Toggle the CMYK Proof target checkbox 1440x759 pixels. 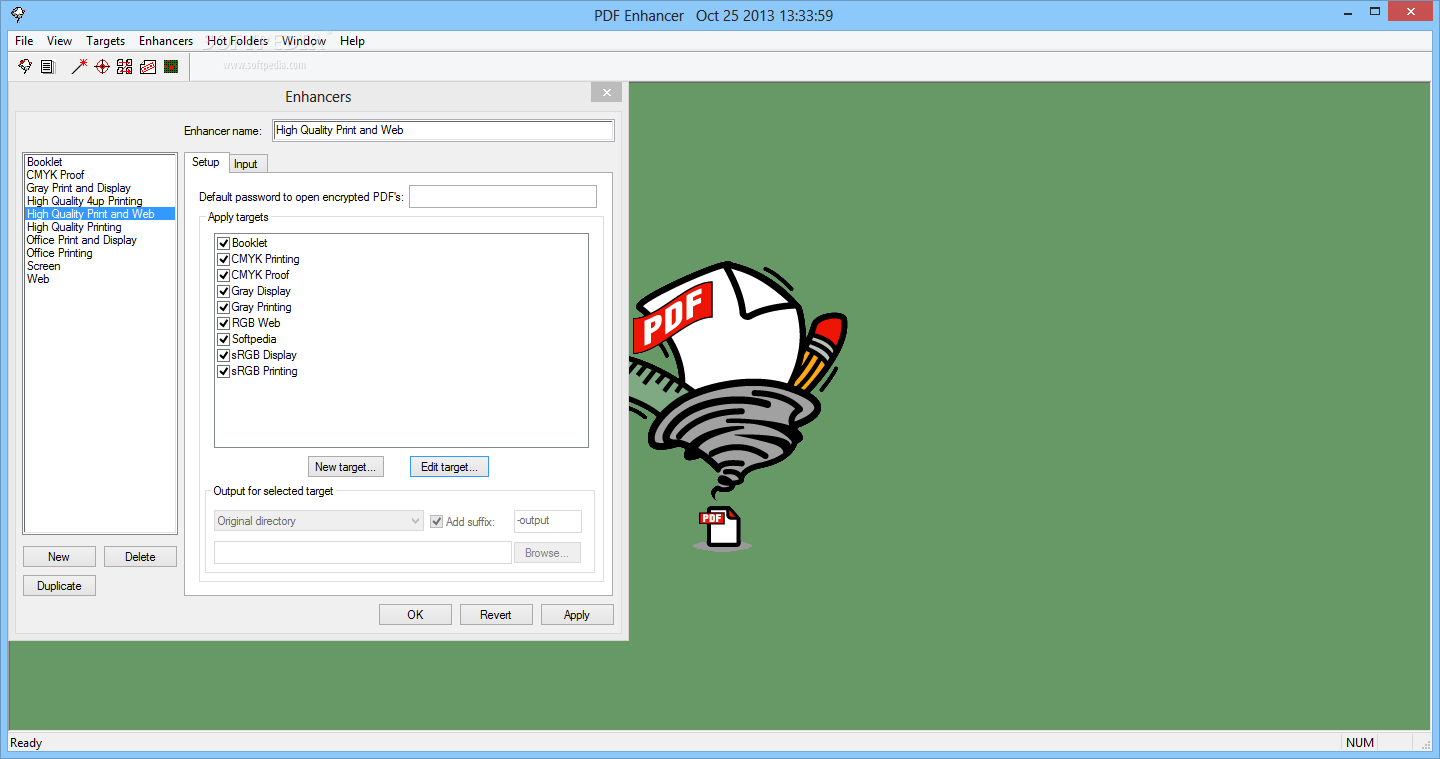click(x=224, y=275)
